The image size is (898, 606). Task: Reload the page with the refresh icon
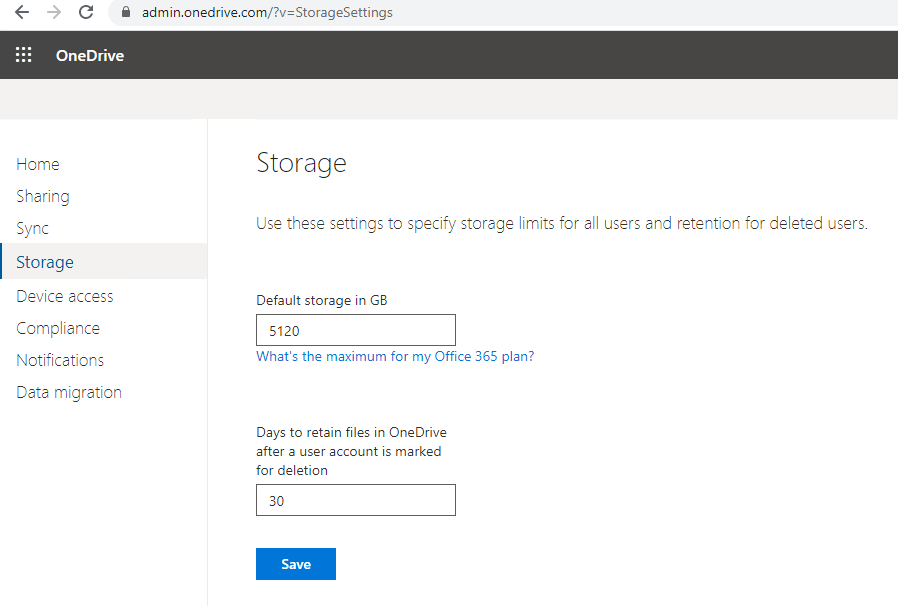86,12
